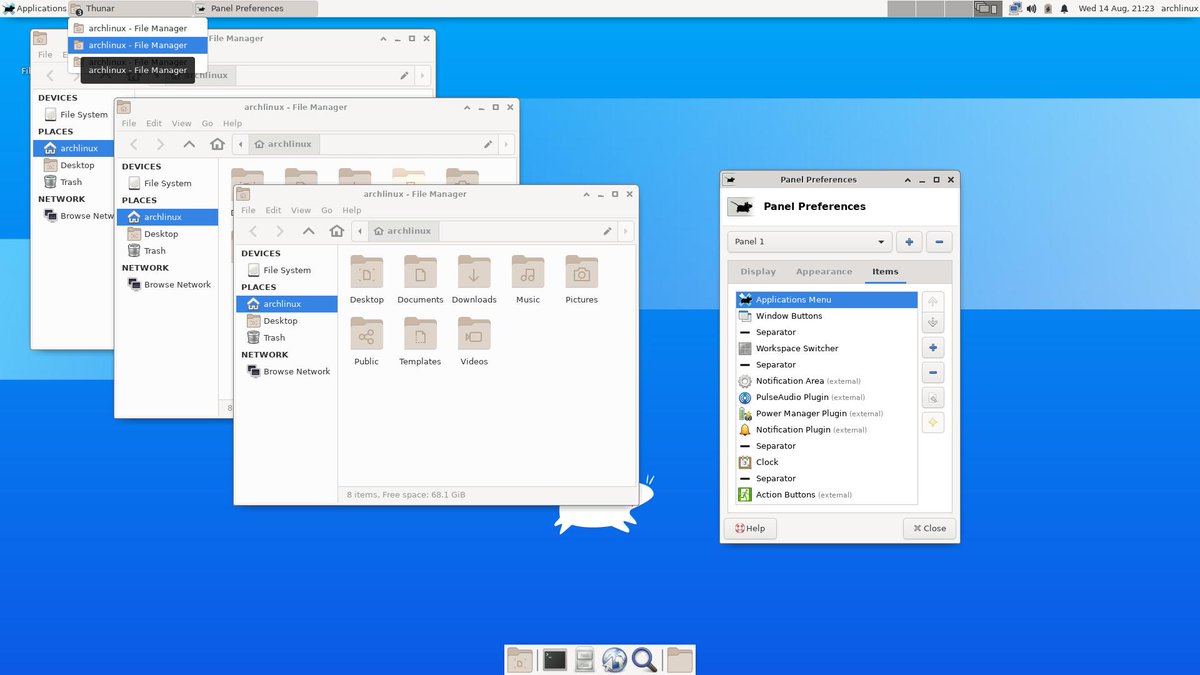This screenshot has height=675, width=1200.
Task: Click Close button in Panel Preferences
Action: pyautogui.click(x=929, y=528)
